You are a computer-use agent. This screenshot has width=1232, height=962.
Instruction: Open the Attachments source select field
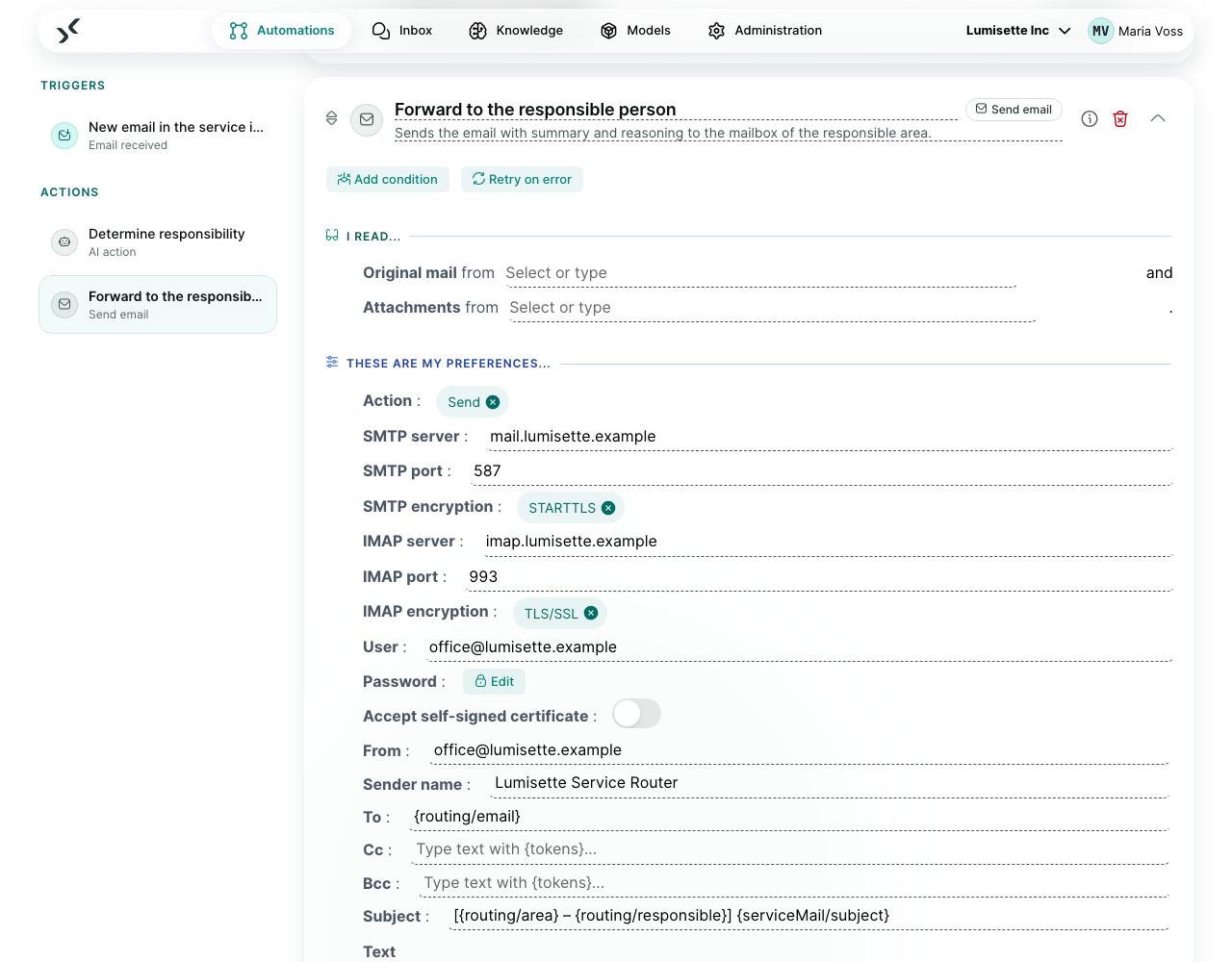(771, 308)
